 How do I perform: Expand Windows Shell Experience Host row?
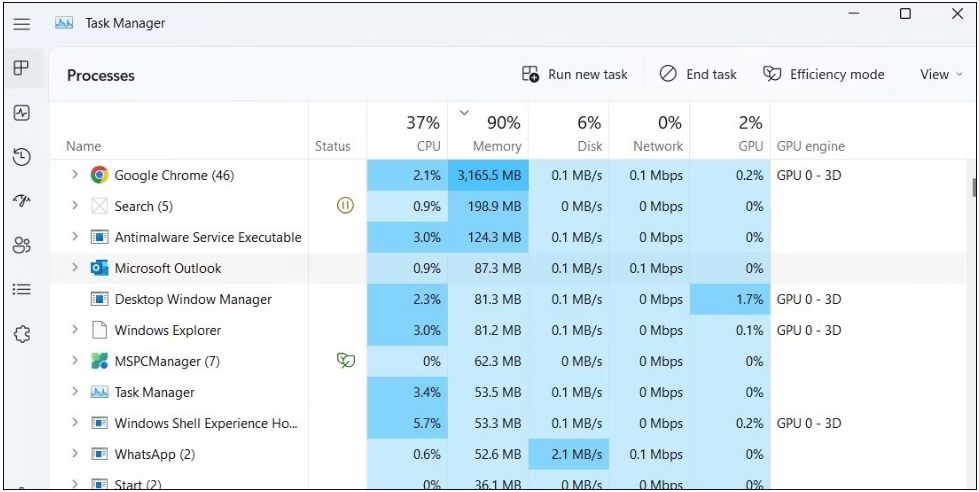[x=75, y=423]
